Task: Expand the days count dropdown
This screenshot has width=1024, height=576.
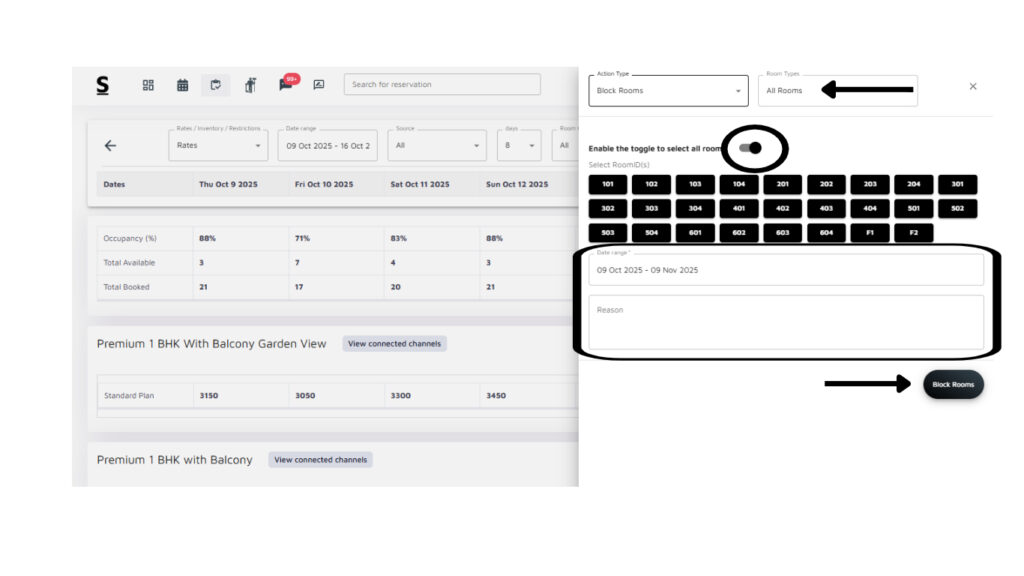Action: pyautogui.click(x=518, y=146)
